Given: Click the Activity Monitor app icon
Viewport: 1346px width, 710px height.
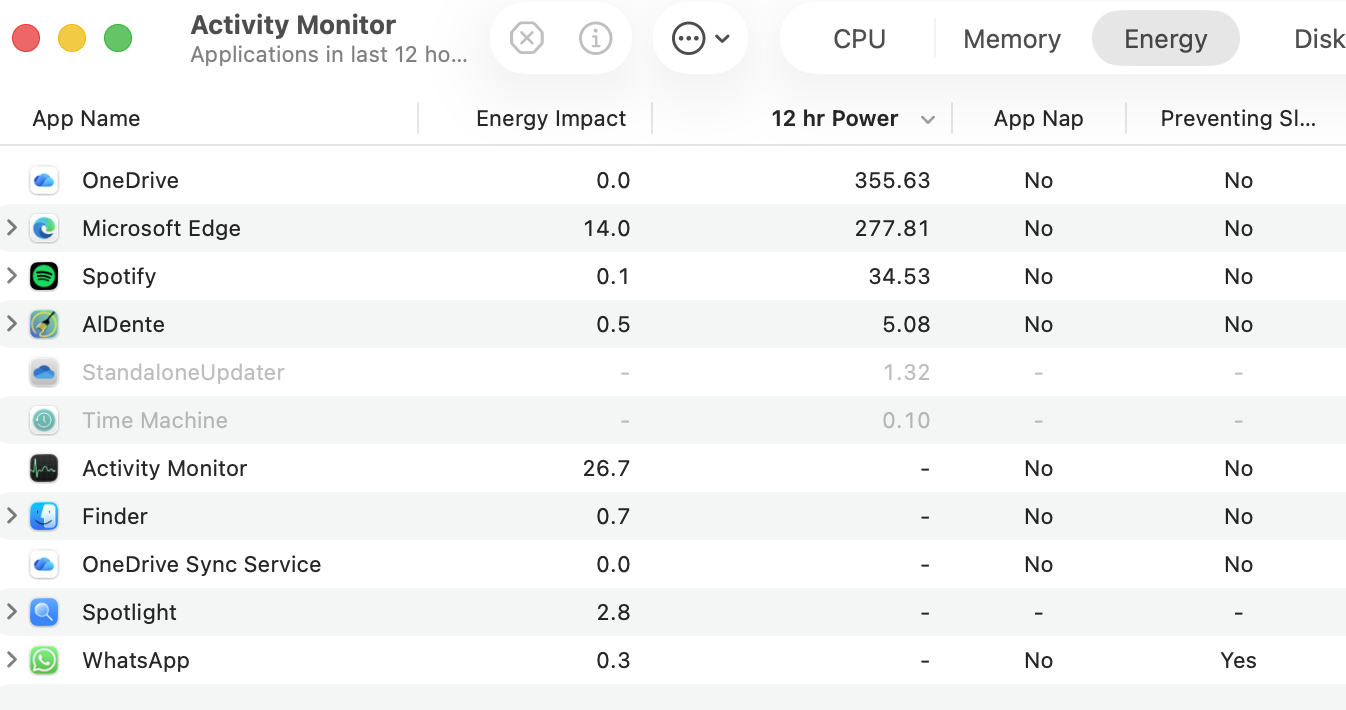Looking at the screenshot, I should coord(44,468).
